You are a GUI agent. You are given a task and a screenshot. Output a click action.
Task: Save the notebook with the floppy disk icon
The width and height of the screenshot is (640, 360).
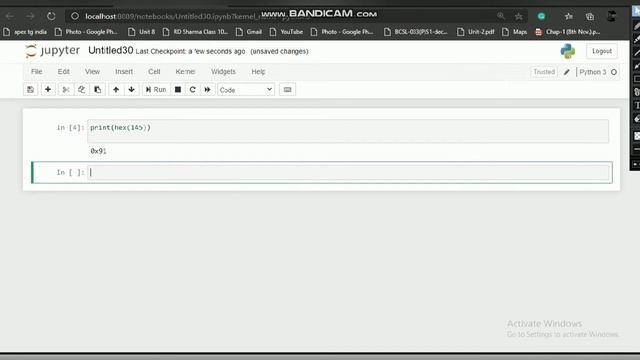30,89
